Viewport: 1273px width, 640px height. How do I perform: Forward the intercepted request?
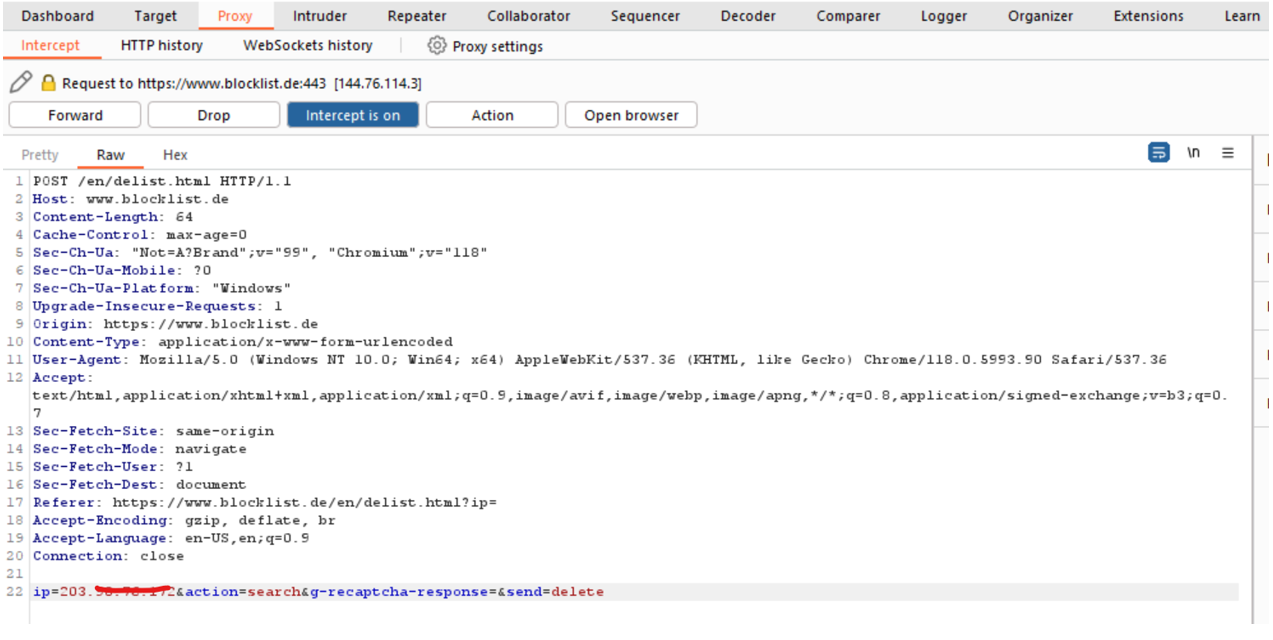pos(74,114)
